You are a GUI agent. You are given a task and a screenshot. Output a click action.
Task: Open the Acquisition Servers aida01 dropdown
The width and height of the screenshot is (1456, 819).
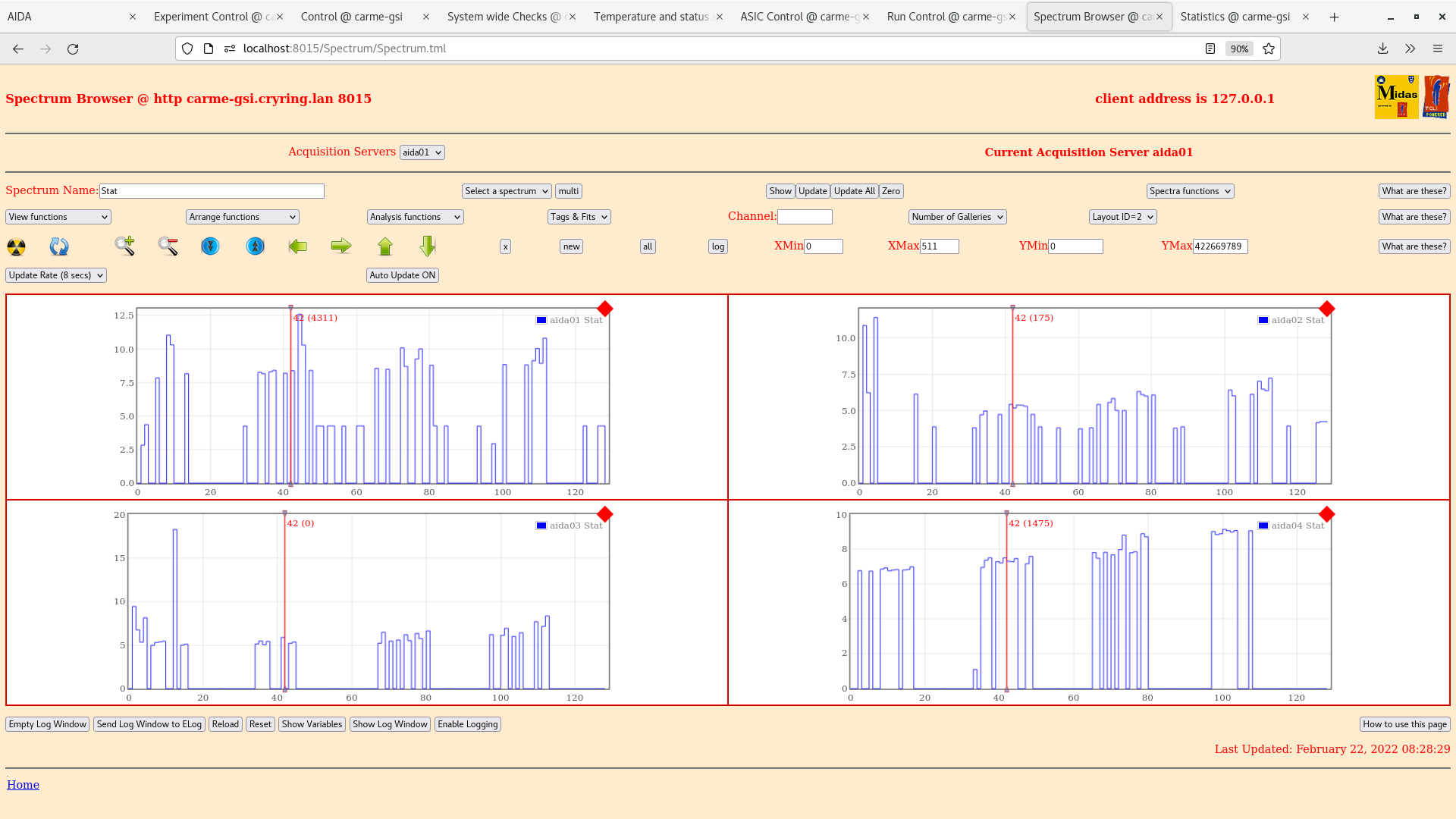(x=422, y=152)
